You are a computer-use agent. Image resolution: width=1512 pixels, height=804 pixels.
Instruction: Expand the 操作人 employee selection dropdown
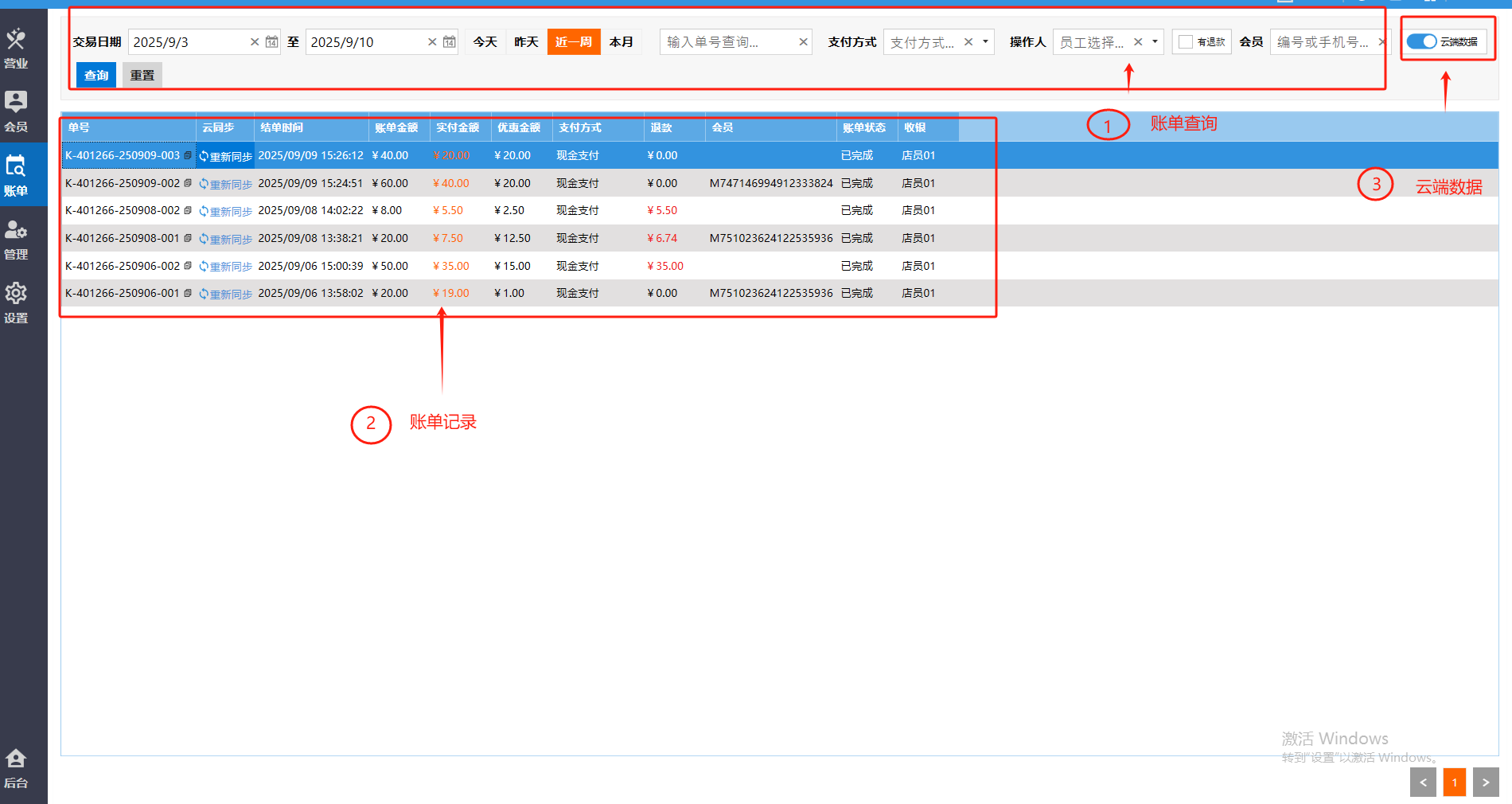coord(1155,41)
